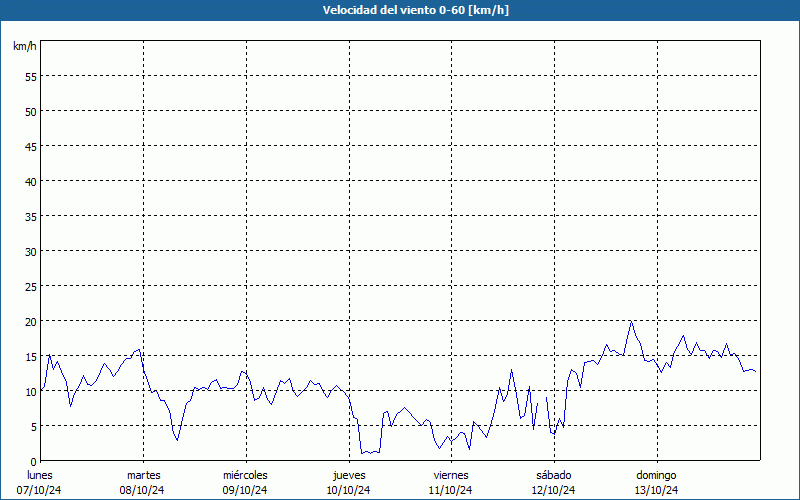800x500 pixels.
Task: Select the "viernes" day label
Action: click(x=451, y=475)
